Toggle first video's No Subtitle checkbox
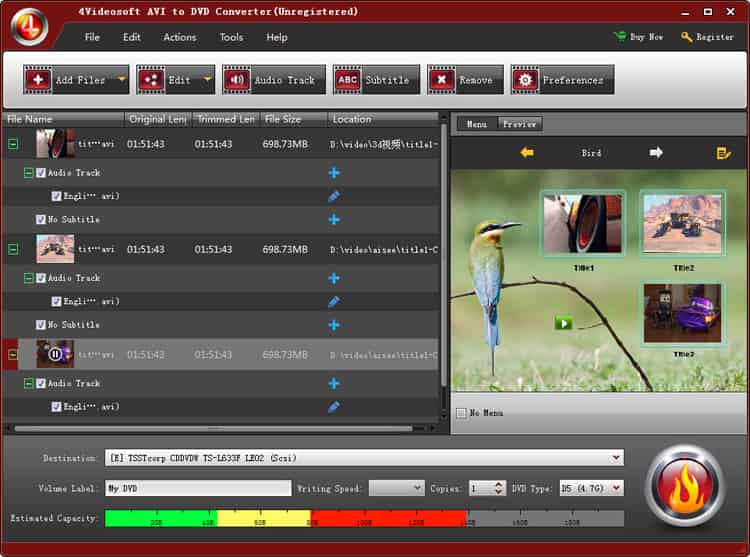Viewport: 750px width, 557px height. point(41,219)
